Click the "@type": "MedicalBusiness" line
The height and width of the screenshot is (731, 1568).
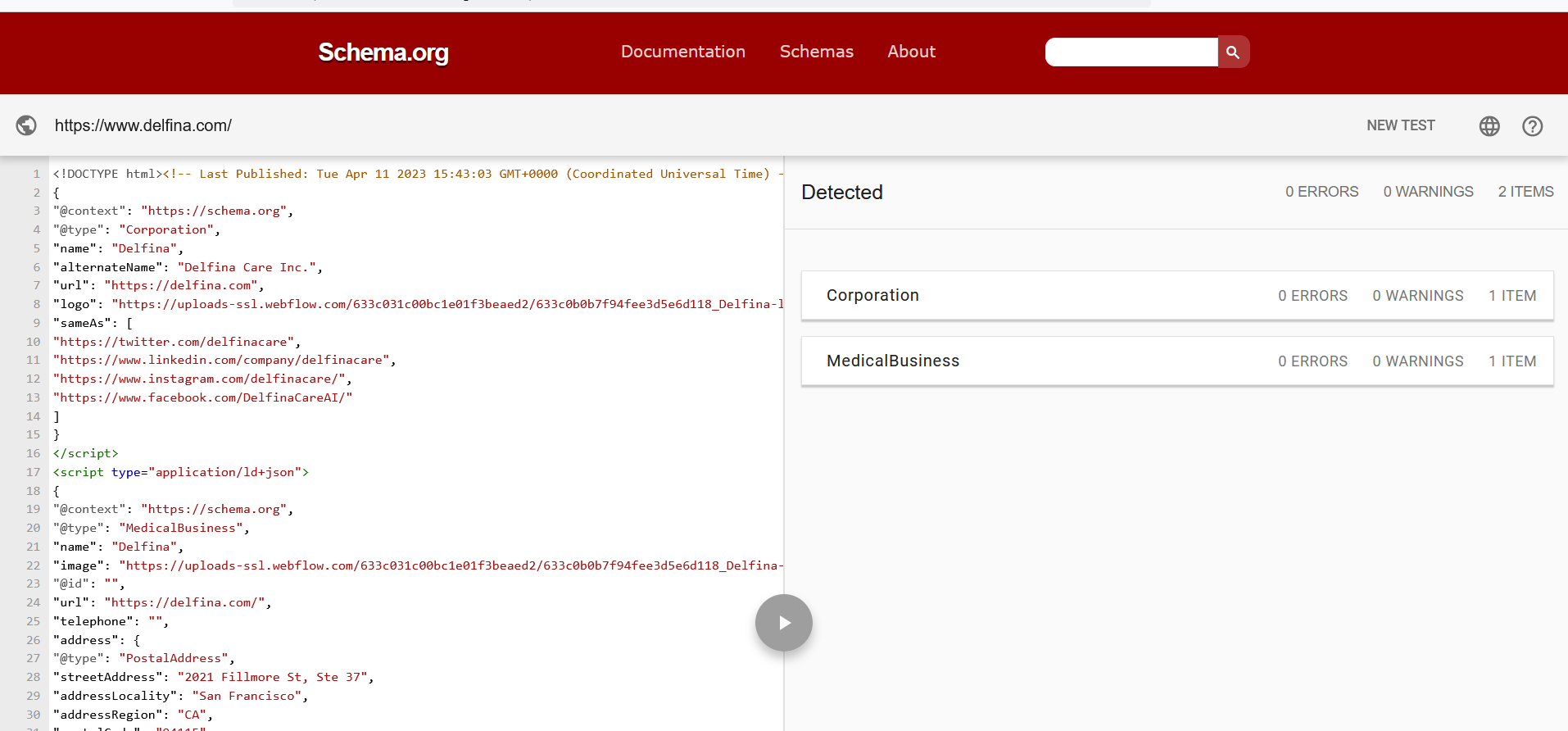[x=151, y=528]
